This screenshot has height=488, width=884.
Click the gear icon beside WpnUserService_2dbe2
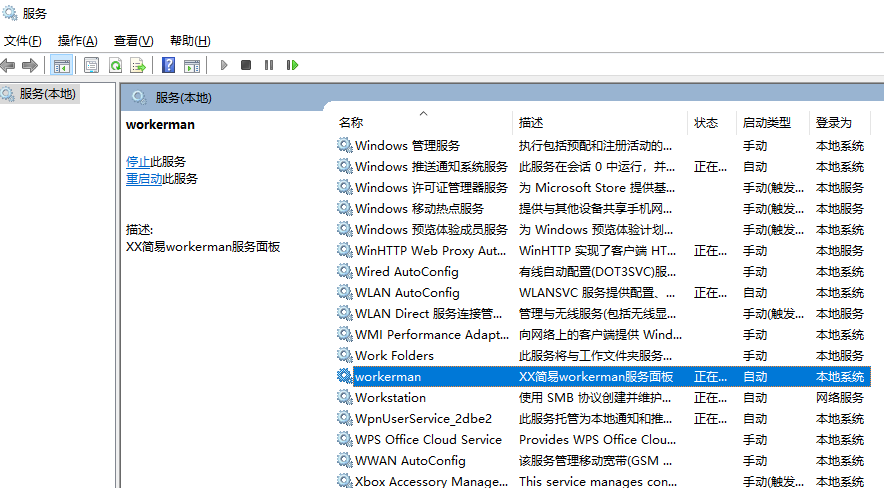[344, 418]
